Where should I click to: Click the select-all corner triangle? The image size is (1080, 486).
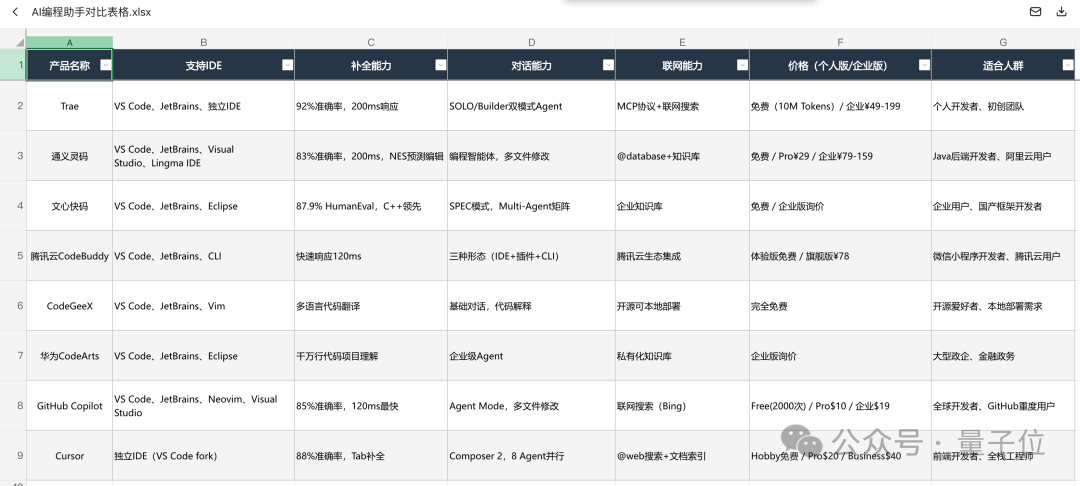click(x=19, y=43)
